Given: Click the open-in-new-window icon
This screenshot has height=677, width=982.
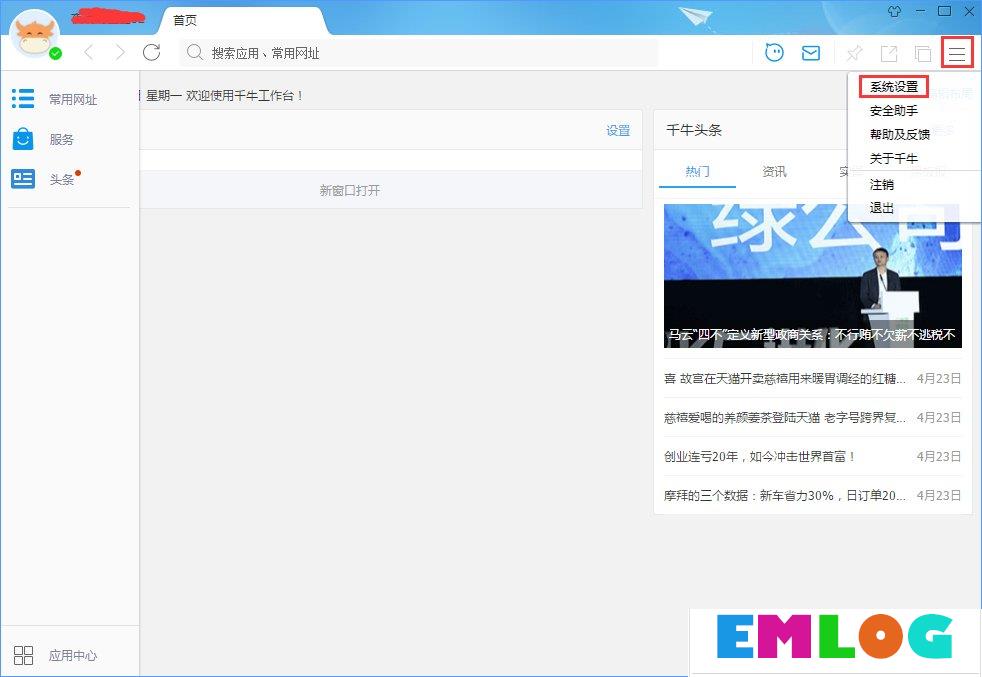Looking at the screenshot, I should 889,53.
